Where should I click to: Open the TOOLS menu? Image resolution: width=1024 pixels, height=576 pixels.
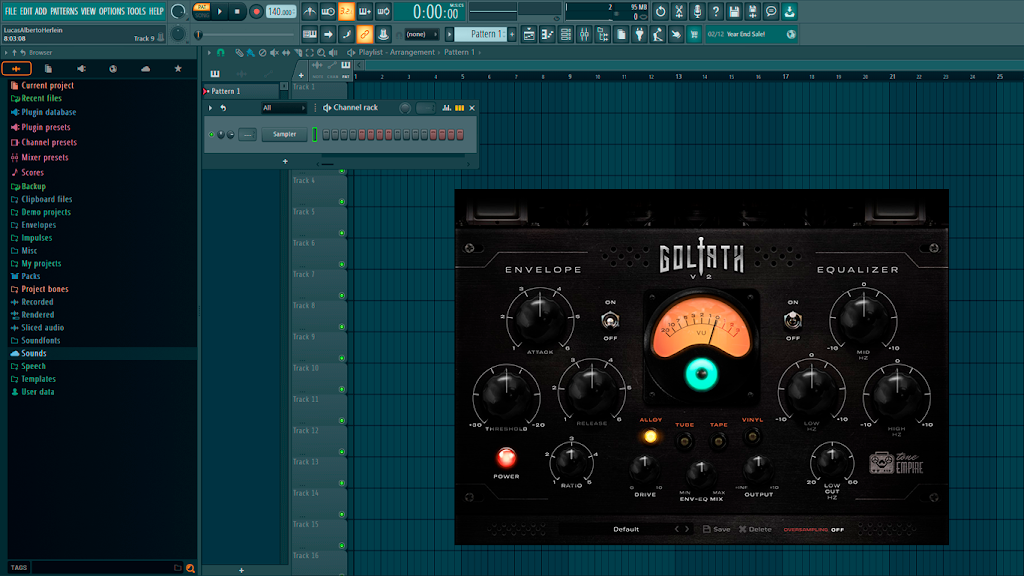pos(136,11)
